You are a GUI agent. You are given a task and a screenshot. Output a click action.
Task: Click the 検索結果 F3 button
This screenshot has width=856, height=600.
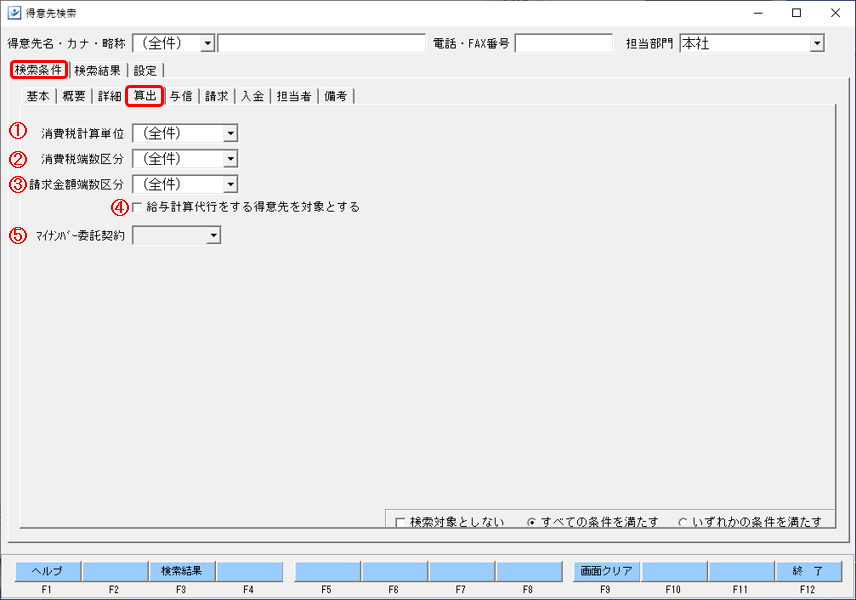click(182, 571)
